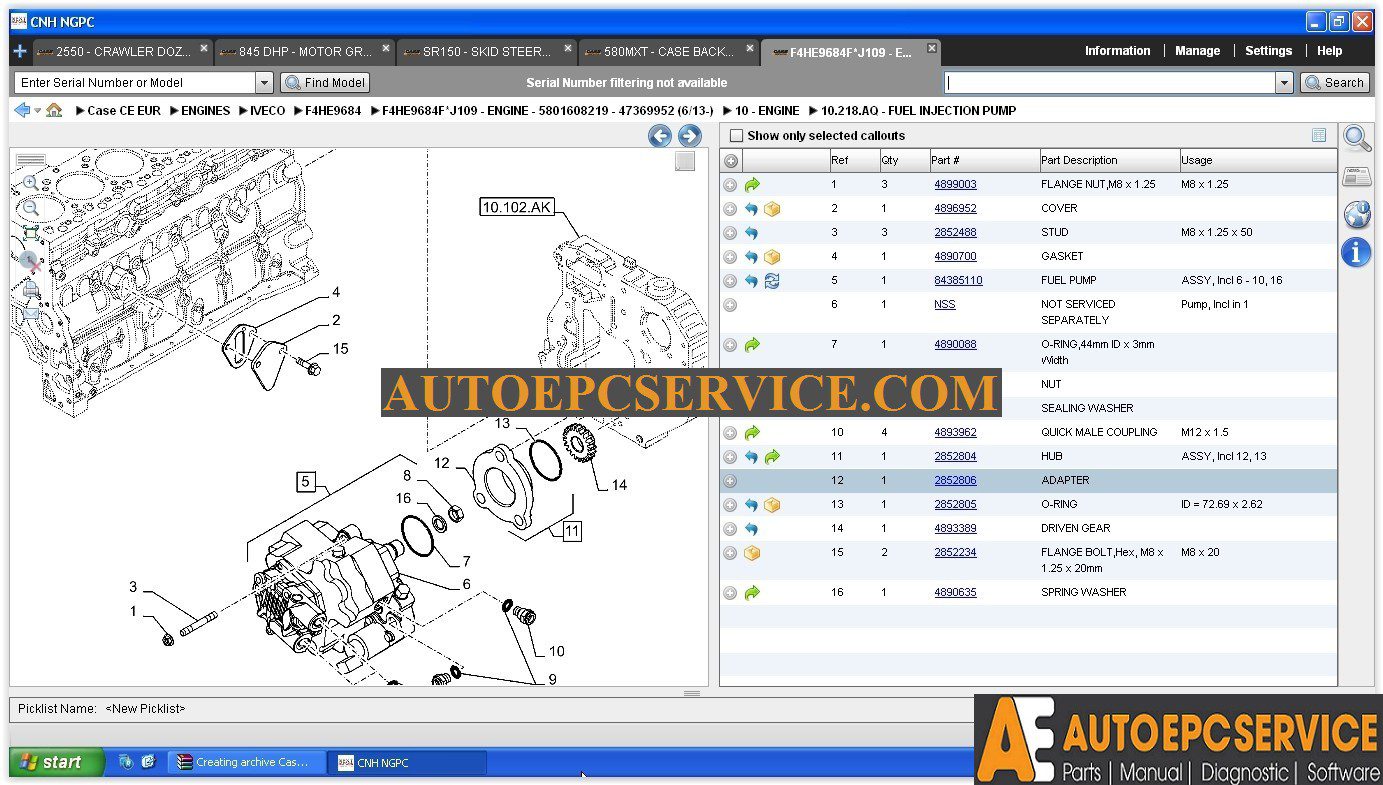1383x785 pixels.
Task: Switch to 2550 - CRAWLER DOZ tab
Action: pyautogui.click(x=121, y=51)
